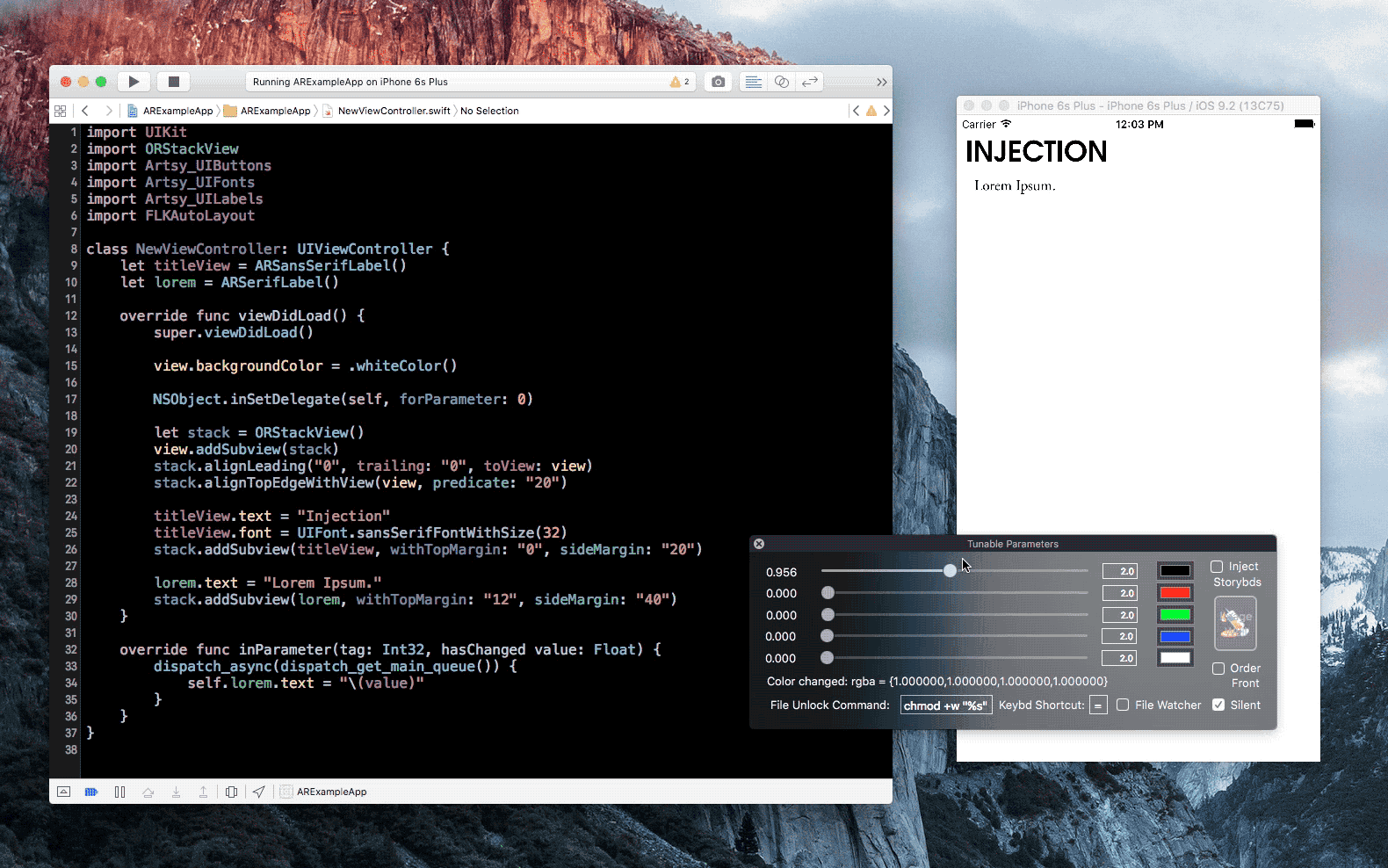
Task: Click line number 17 in the gutter
Action: 70,399
